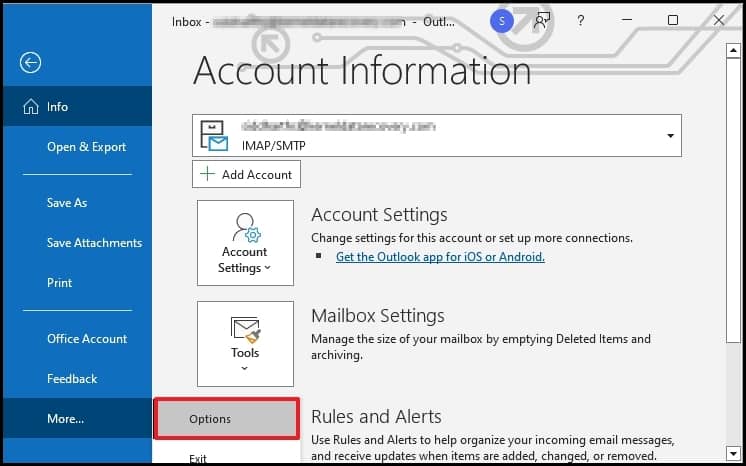Click the back arrow in the sidebar
The width and height of the screenshot is (746, 466).
point(30,62)
